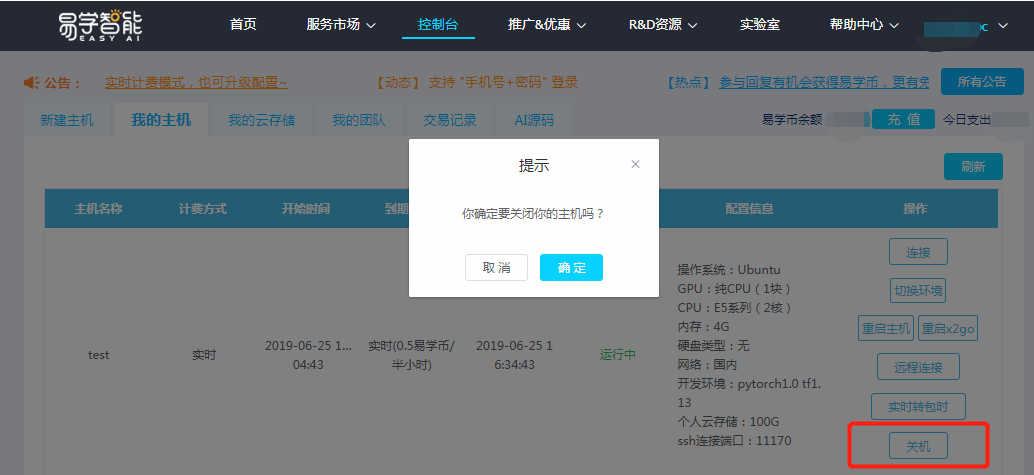Click the 公告 speaker icon
The height and width of the screenshot is (475, 1034).
pos(30,83)
